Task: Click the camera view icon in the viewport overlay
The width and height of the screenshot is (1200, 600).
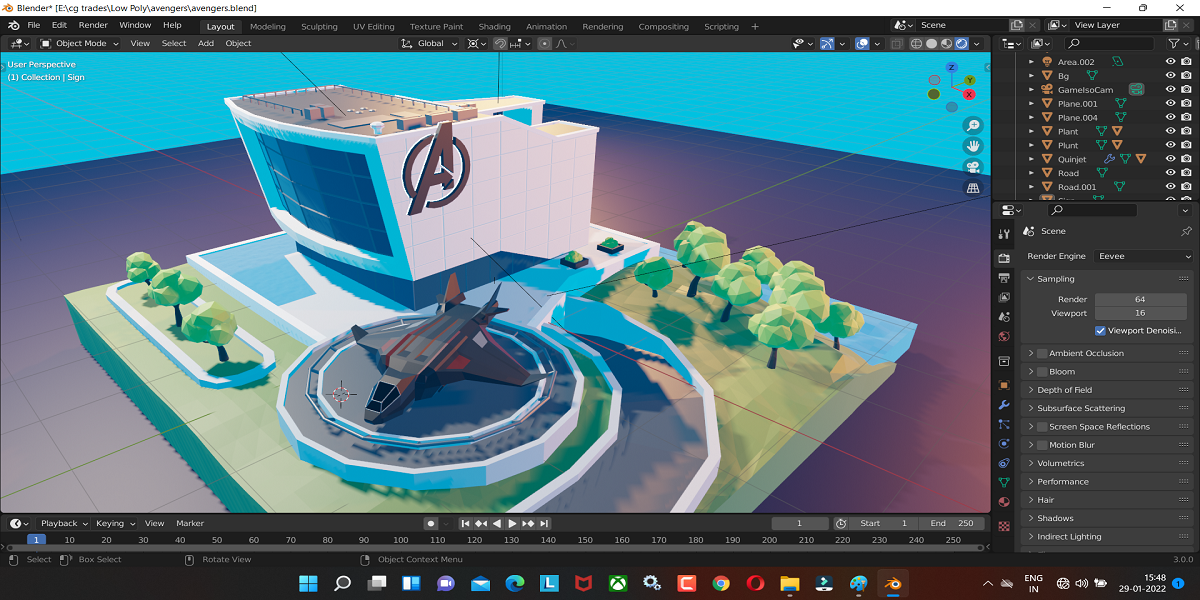Action: pos(973,166)
